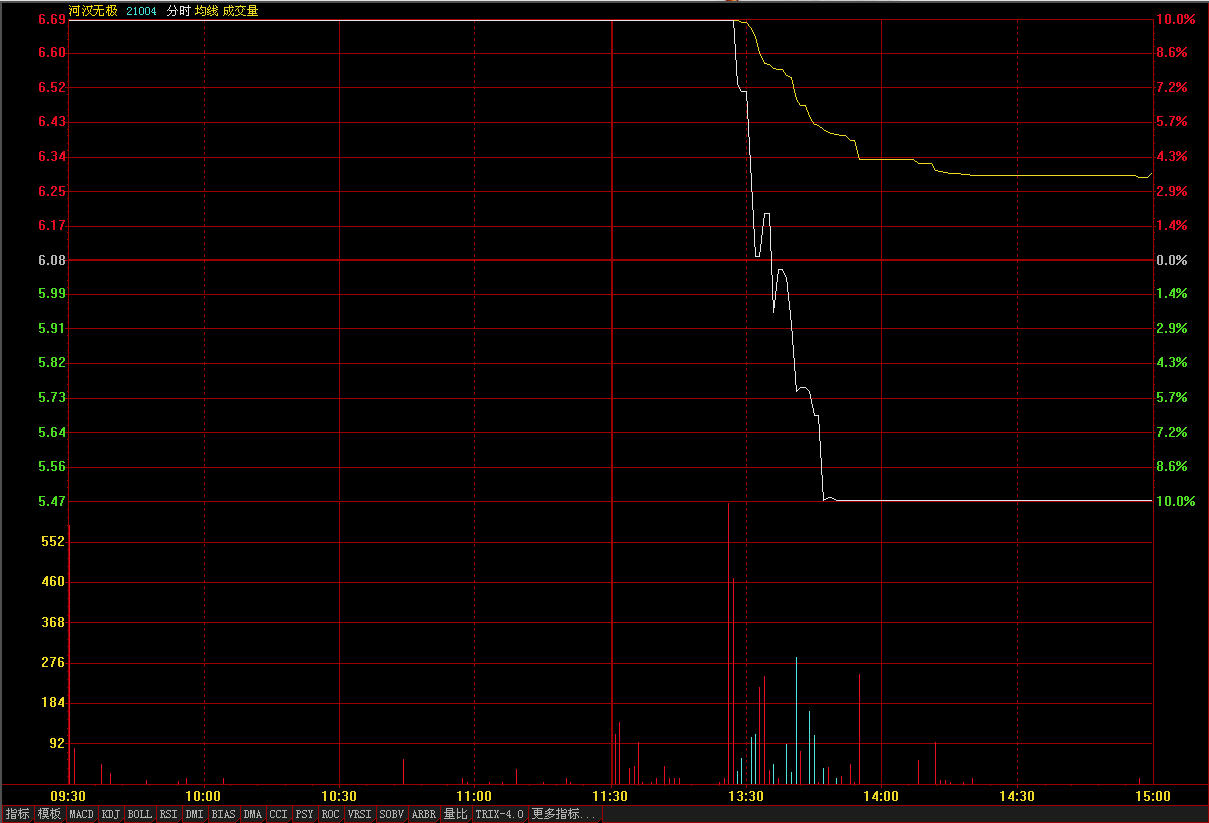Select the BIAS indicator tab
1209x823 pixels.
coord(224,814)
